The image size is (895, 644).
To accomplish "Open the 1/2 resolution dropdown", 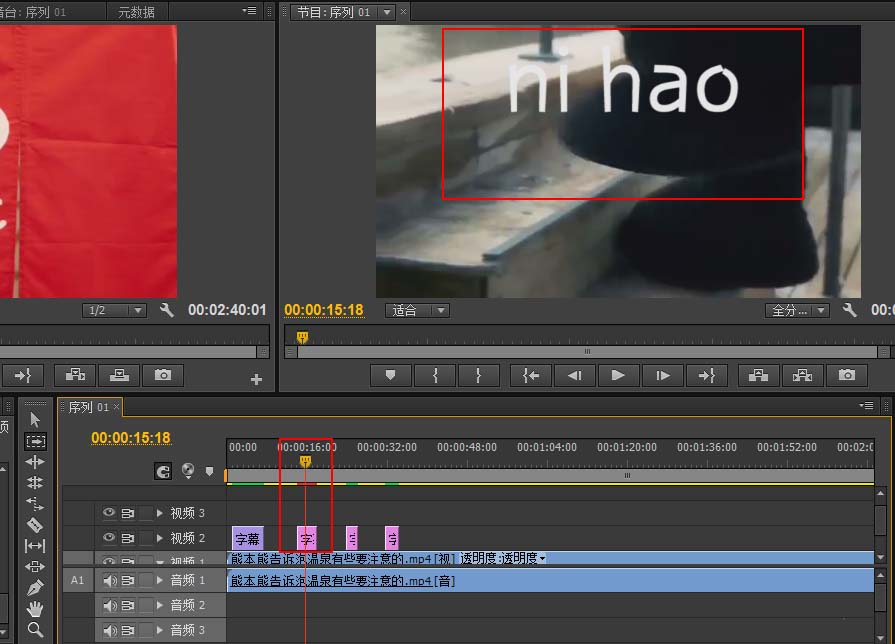I will click(113, 310).
